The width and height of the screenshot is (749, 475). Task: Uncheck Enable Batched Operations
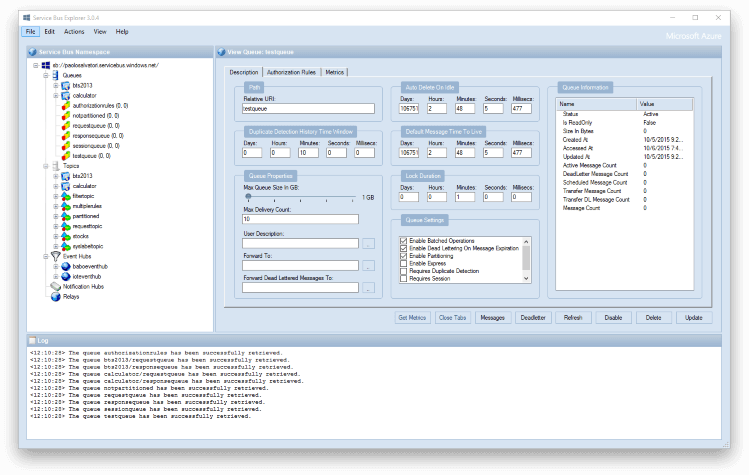click(403, 241)
